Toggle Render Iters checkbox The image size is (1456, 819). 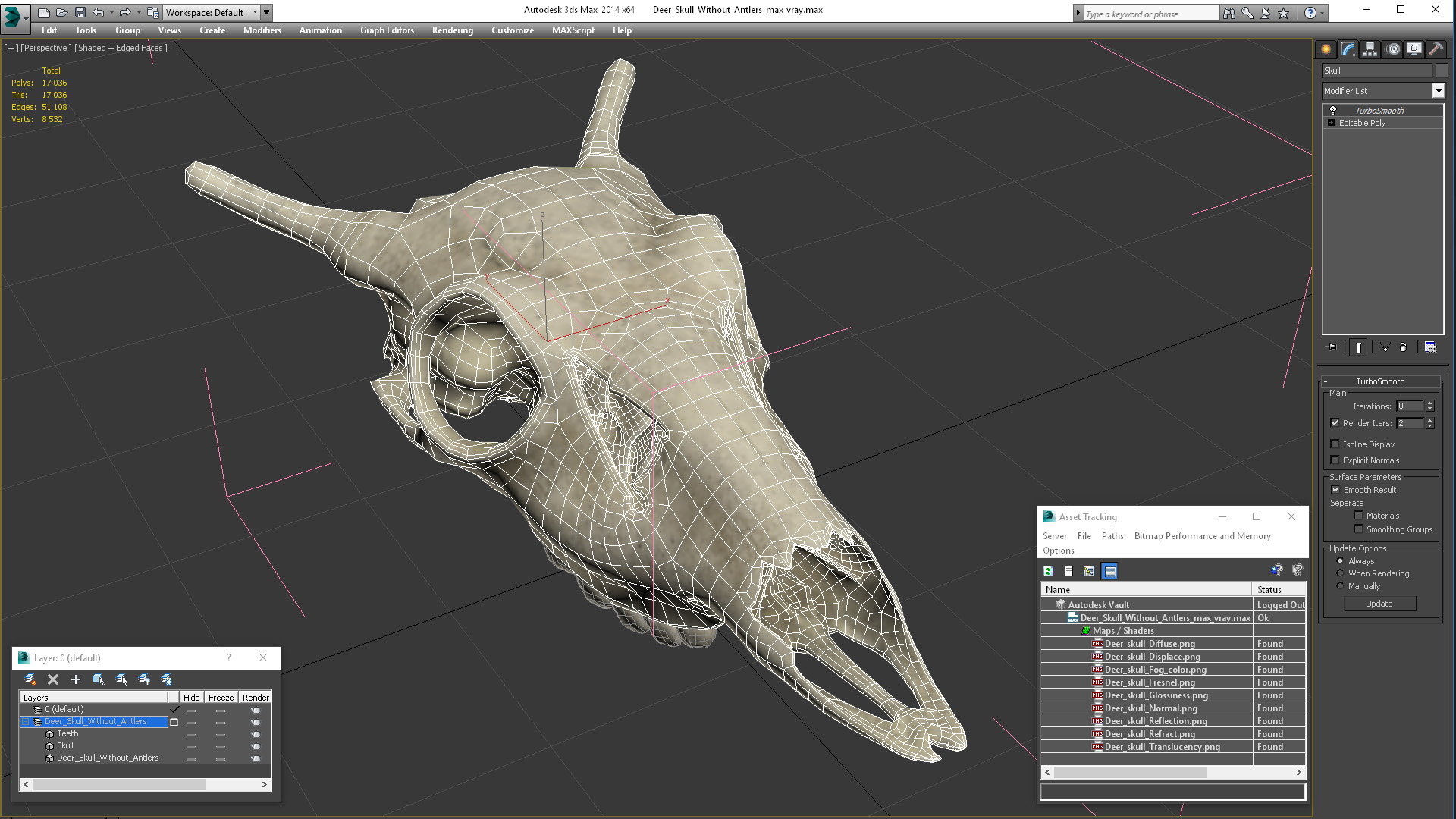pyautogui.click(x=1335, y=423)
